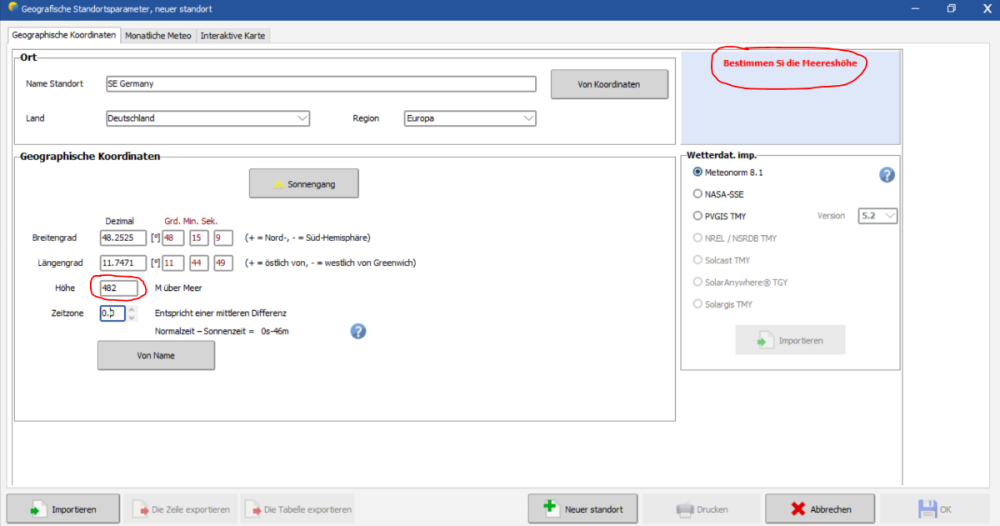This screenshot has height=526, width=1000.
Task: Increase the Zeitzone value with up arrow
Action: pyautogui.click(x=130, y=309)
